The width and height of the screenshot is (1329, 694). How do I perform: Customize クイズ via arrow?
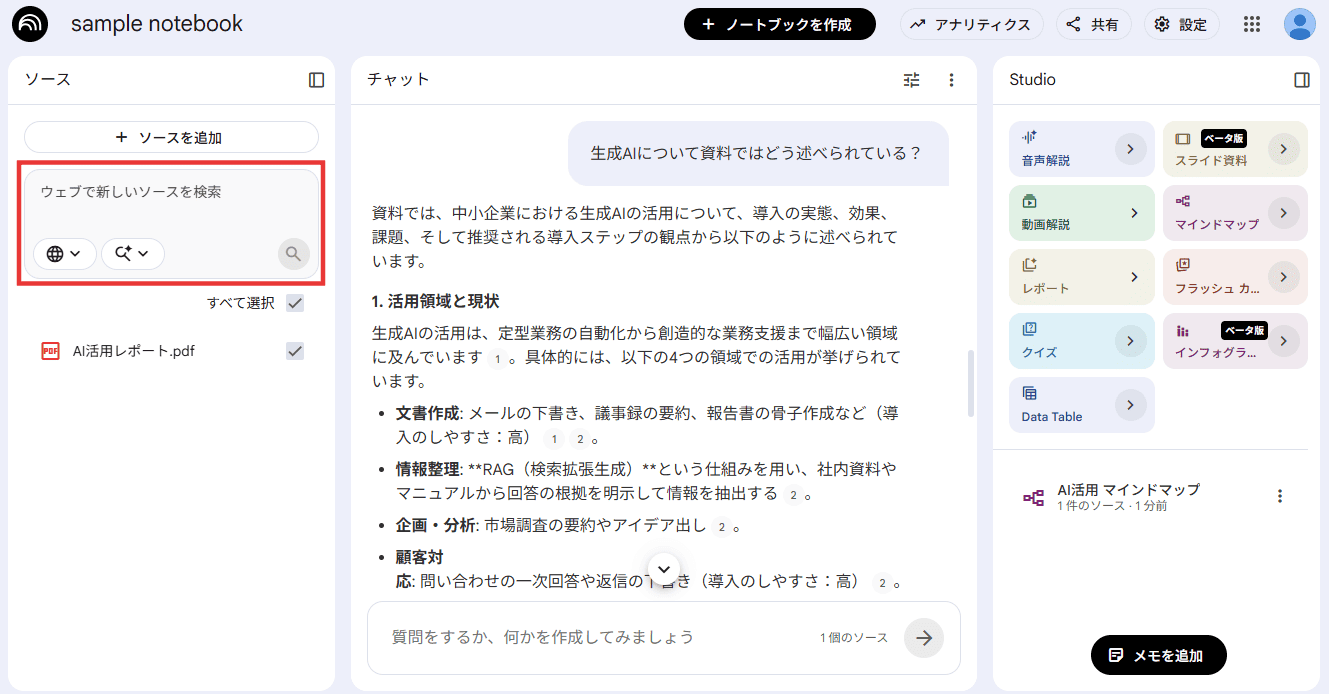pos(1130,341)
